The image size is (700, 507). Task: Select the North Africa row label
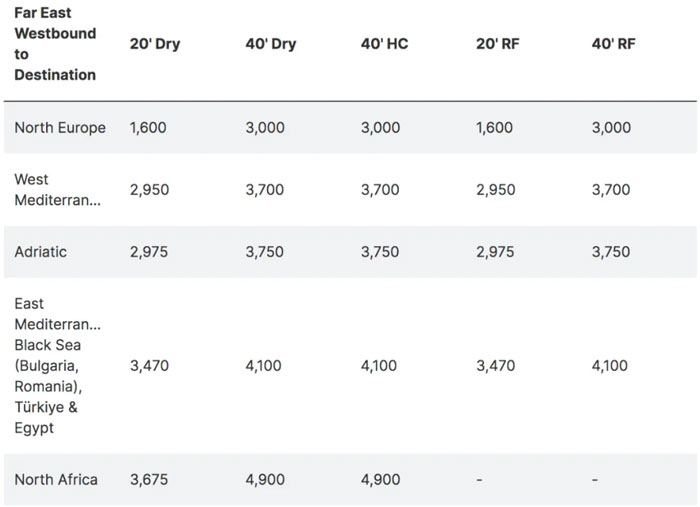(56, 479)
